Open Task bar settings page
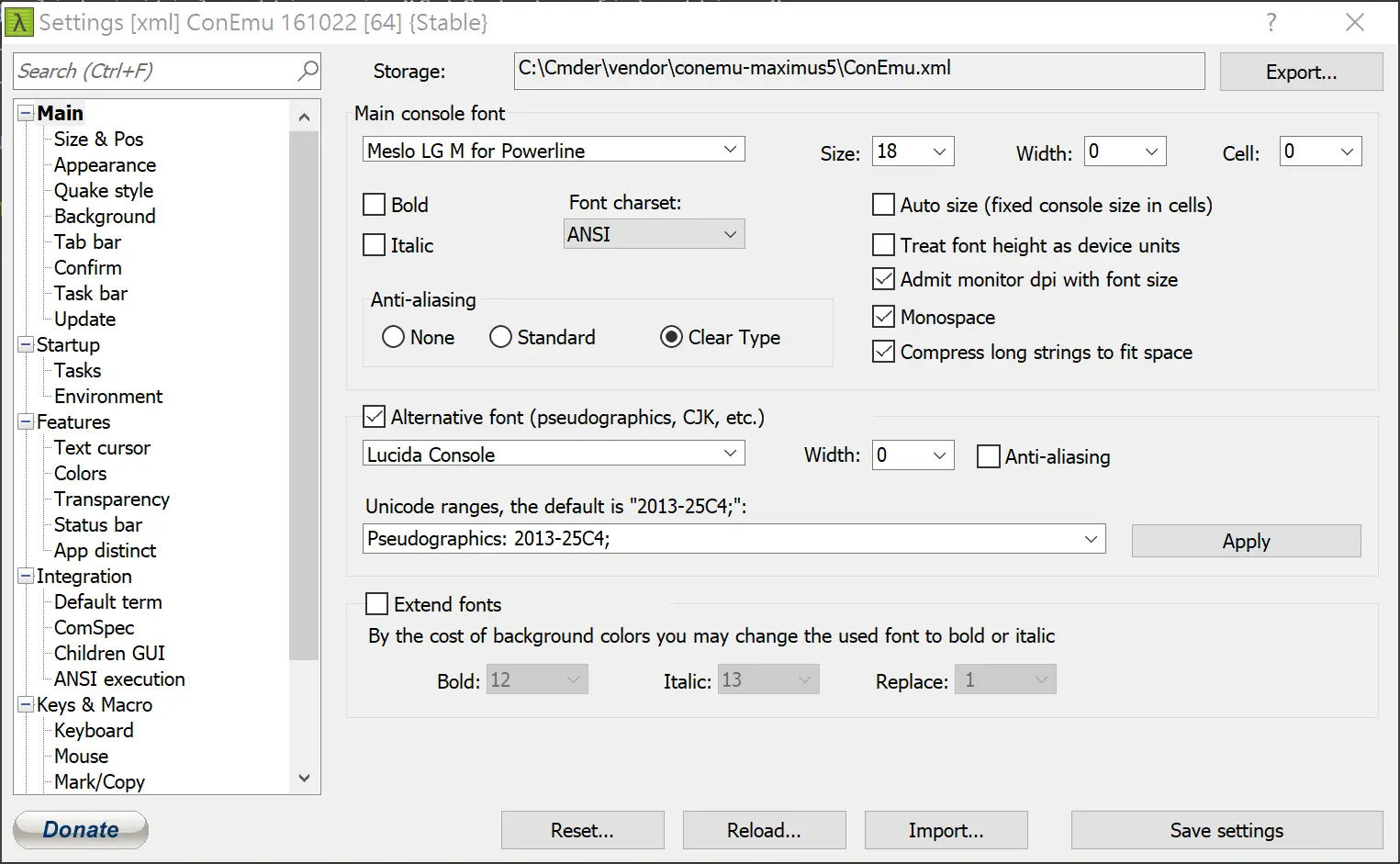Image resolution: width=1400 pixels, height=864 pixels. point(90,294)
